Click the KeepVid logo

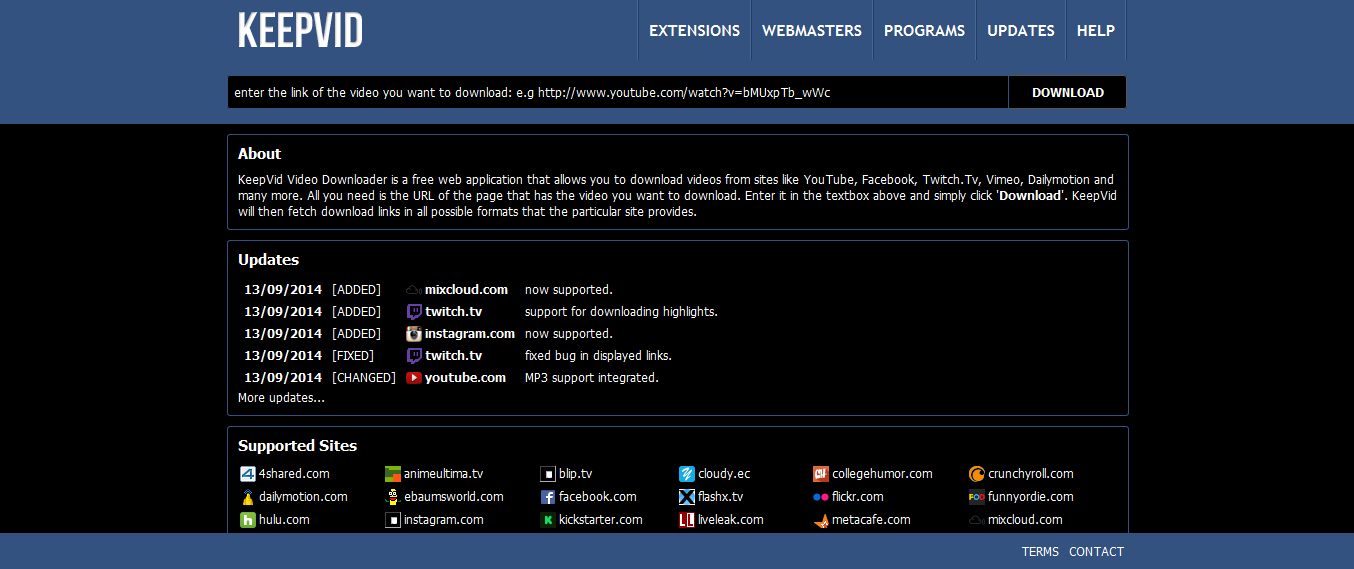tap(300, 30)
